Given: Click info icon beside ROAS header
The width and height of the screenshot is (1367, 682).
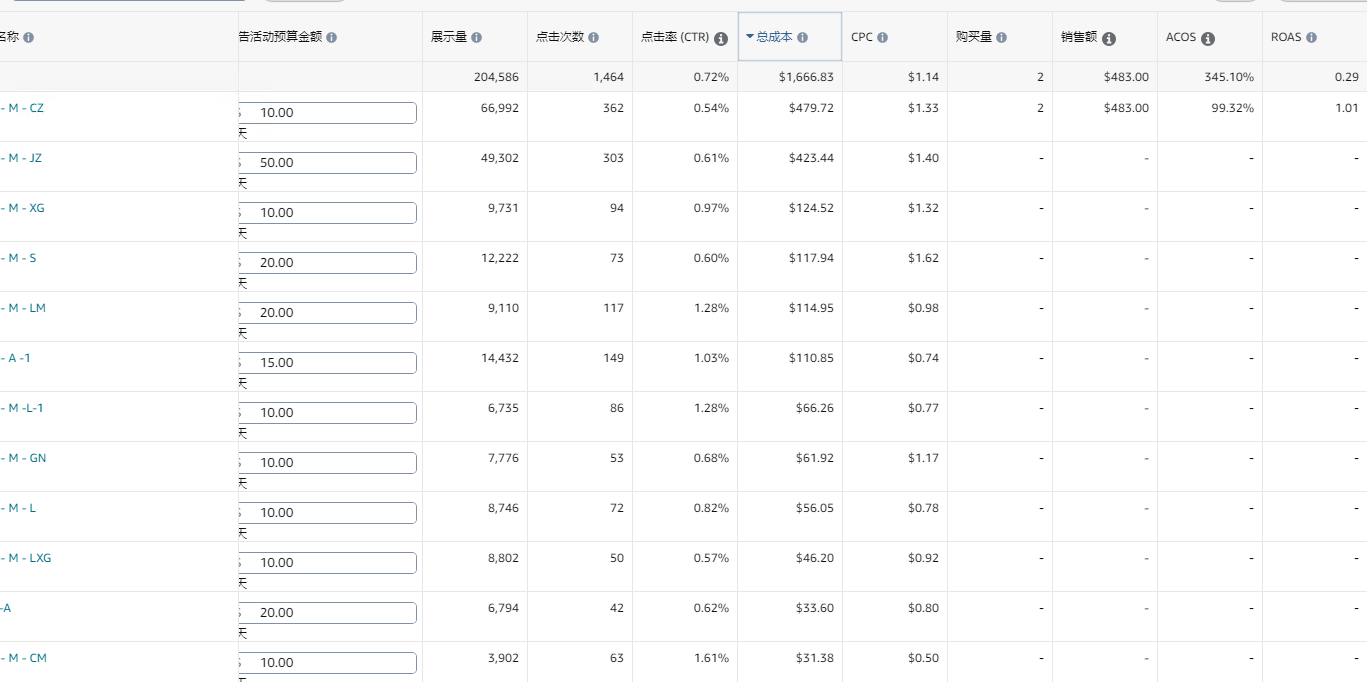Looking at the screenshot, I should [1311, 38].
